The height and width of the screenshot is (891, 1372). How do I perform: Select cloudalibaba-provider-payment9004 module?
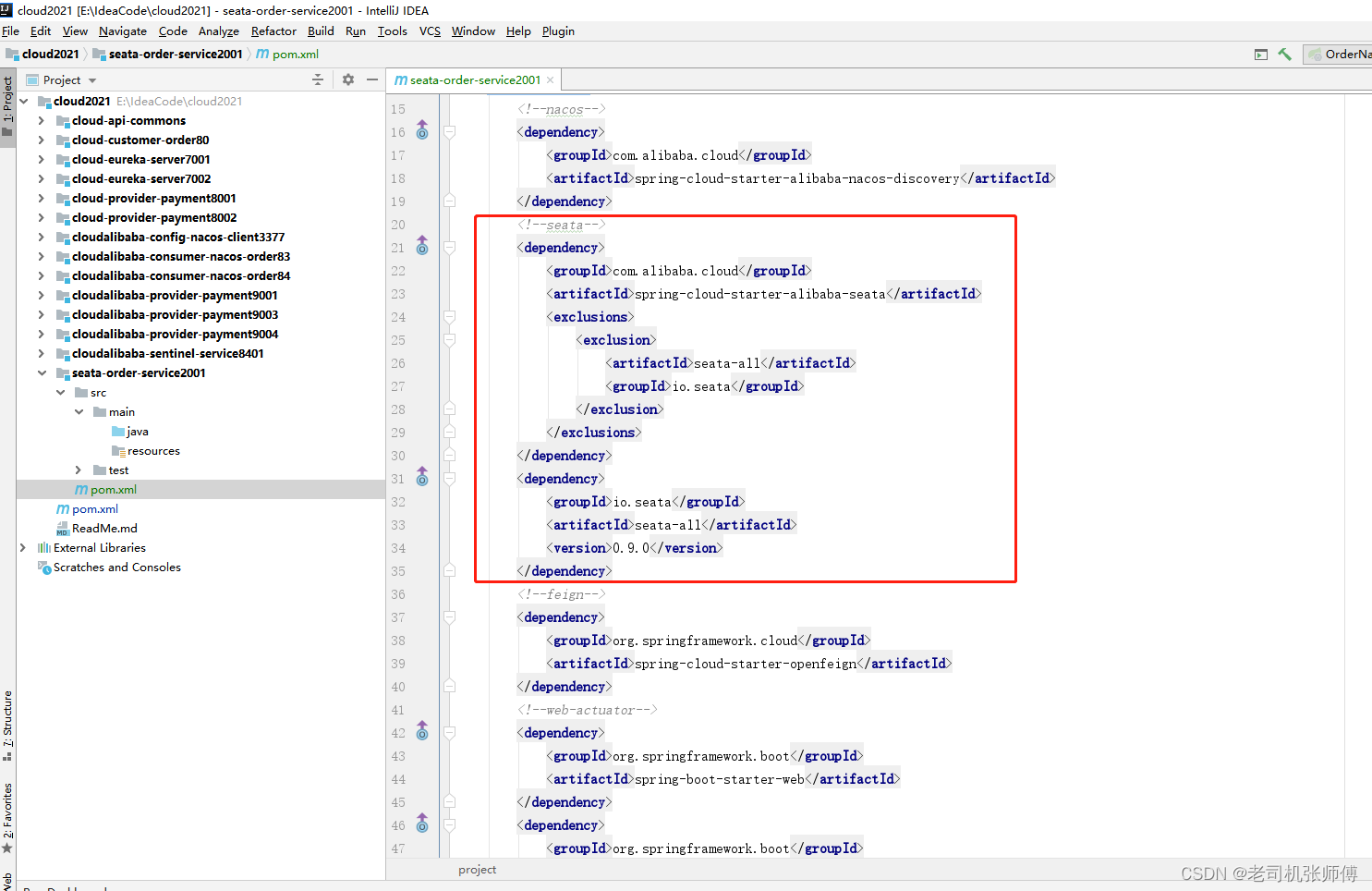pyautogui.click(x=175, y=335)
